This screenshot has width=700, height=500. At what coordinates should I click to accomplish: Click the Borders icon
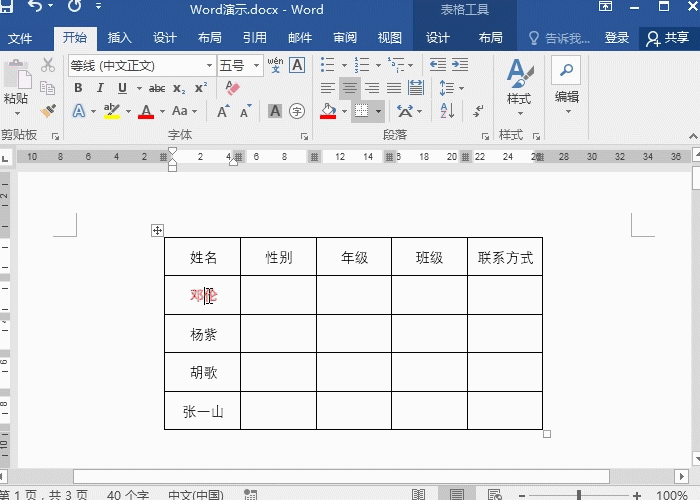[361, 111]
